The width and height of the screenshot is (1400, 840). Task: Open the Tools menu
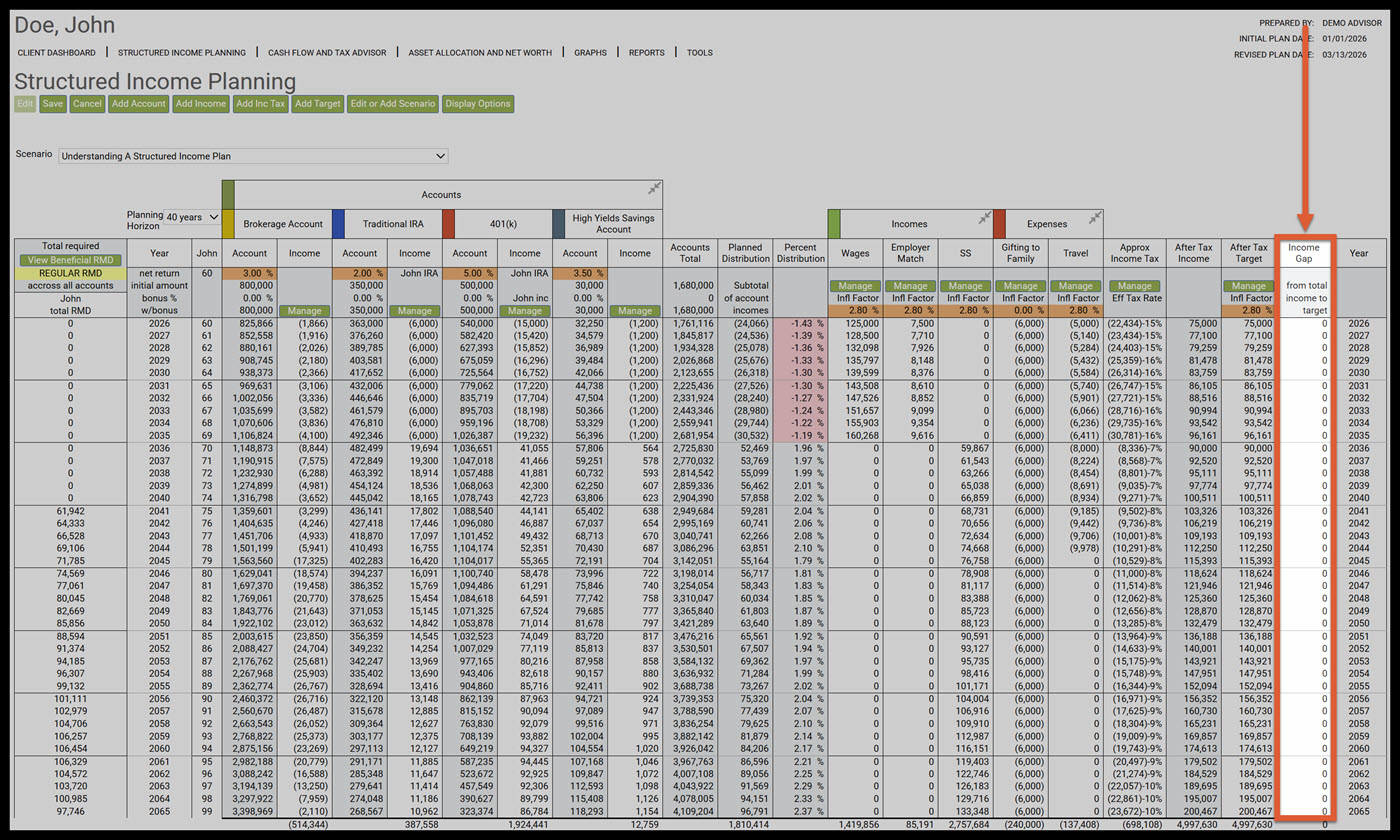click(x=700, y=52)
